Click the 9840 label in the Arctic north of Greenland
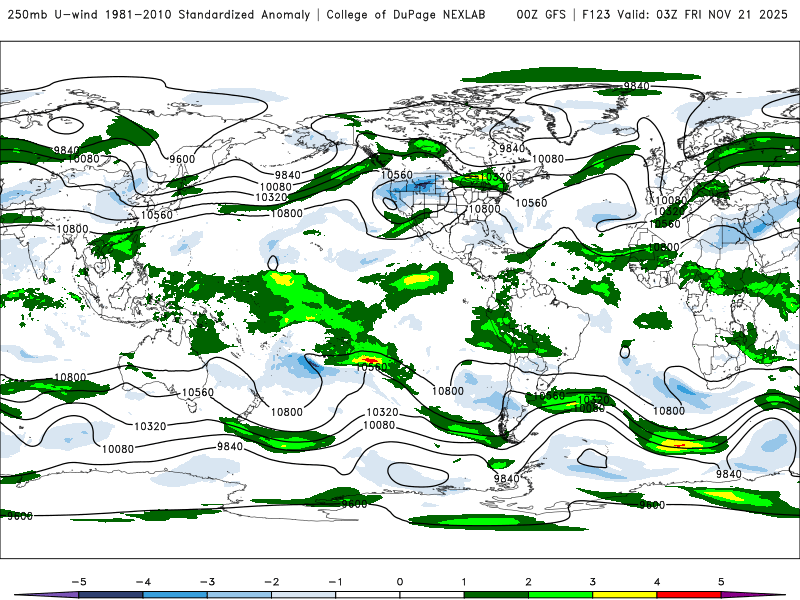The height and width of the screenshot is (600, 800). pos(636,86)
